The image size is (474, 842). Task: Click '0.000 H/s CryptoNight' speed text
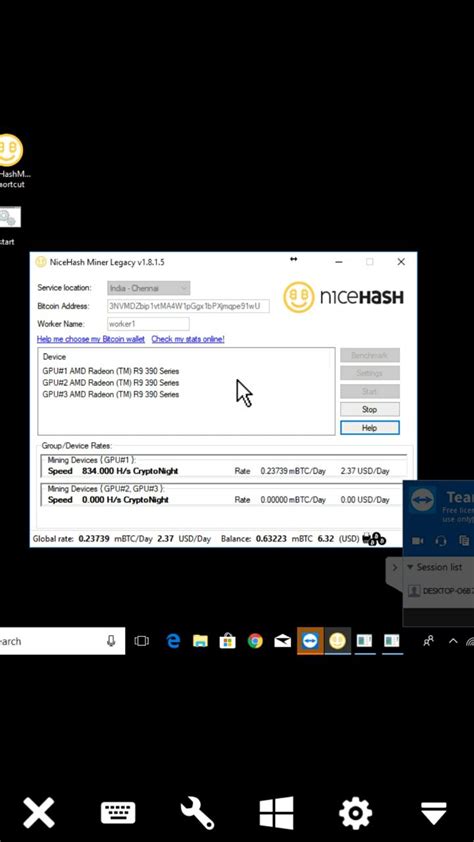coord(125,500)
